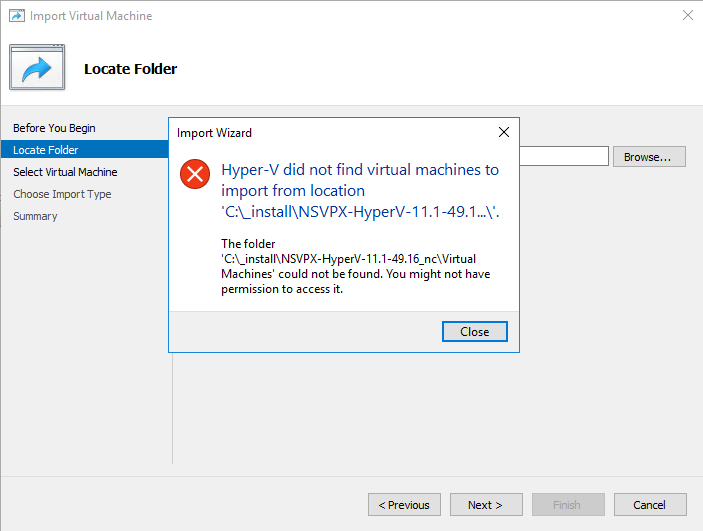Open the Select Virtual Machine step
703x531 pixels.
(x=65, y=172)
